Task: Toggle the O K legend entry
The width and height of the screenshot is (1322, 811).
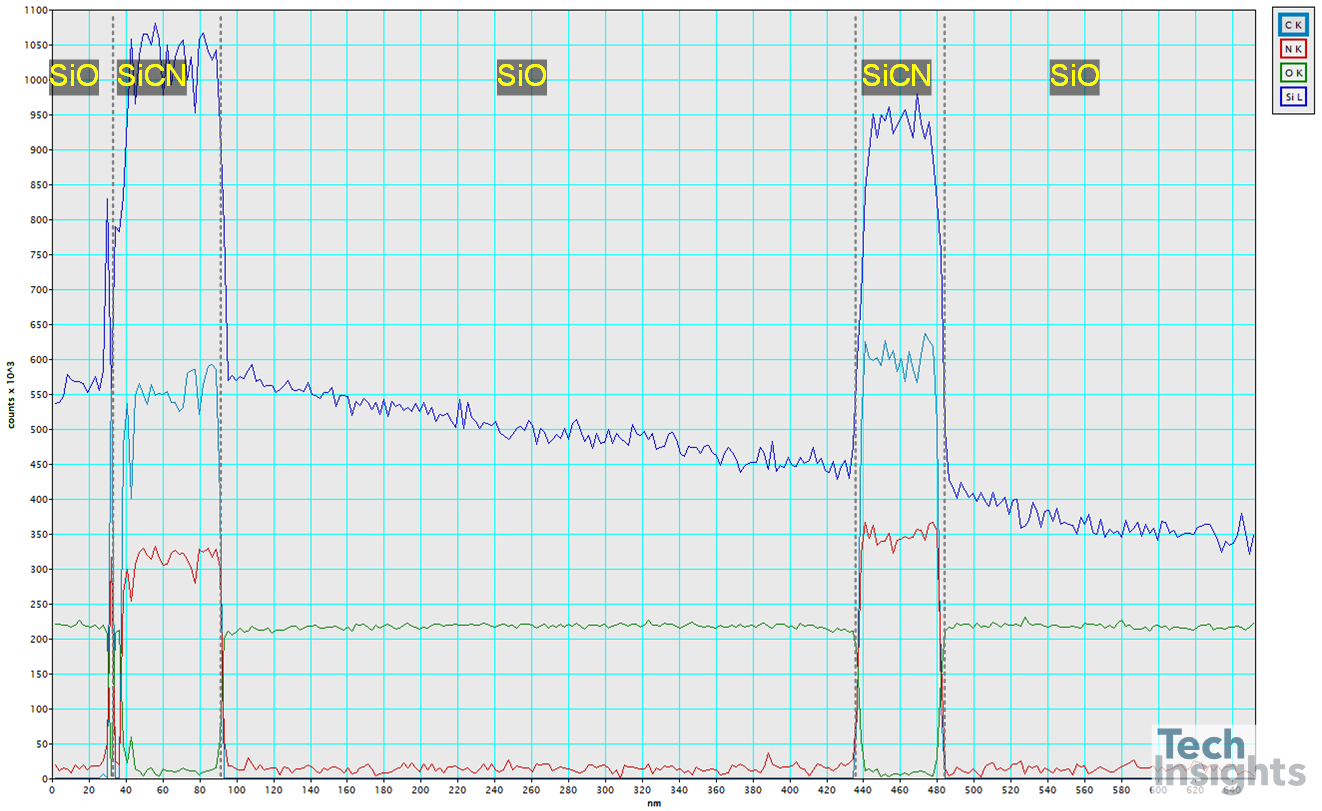Action: [x=1292, y=73]
